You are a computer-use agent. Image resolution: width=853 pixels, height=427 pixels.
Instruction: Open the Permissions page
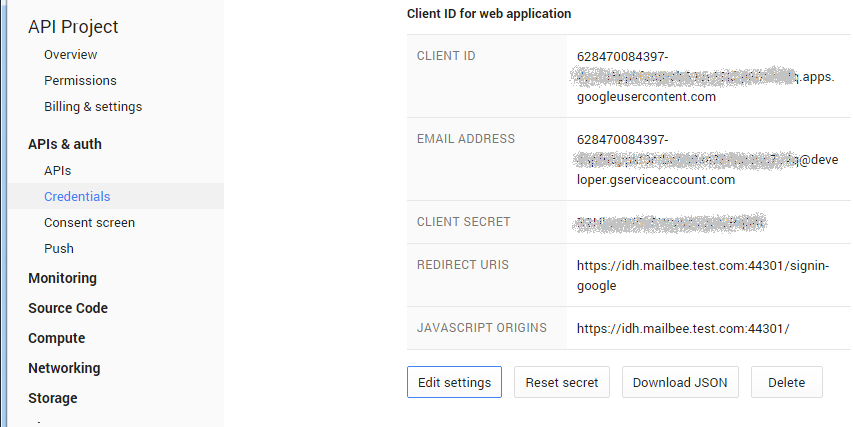click(x=80, y=81)
